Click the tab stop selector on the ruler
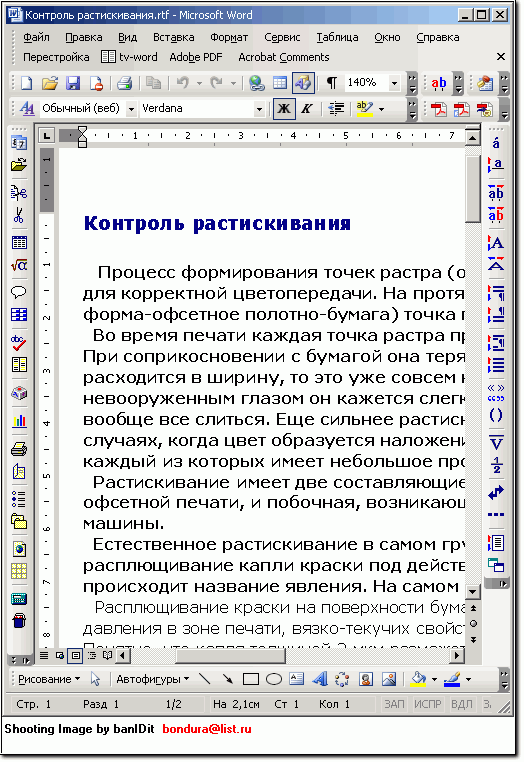This screenshot has height=762, width=524. coord(47,136)
